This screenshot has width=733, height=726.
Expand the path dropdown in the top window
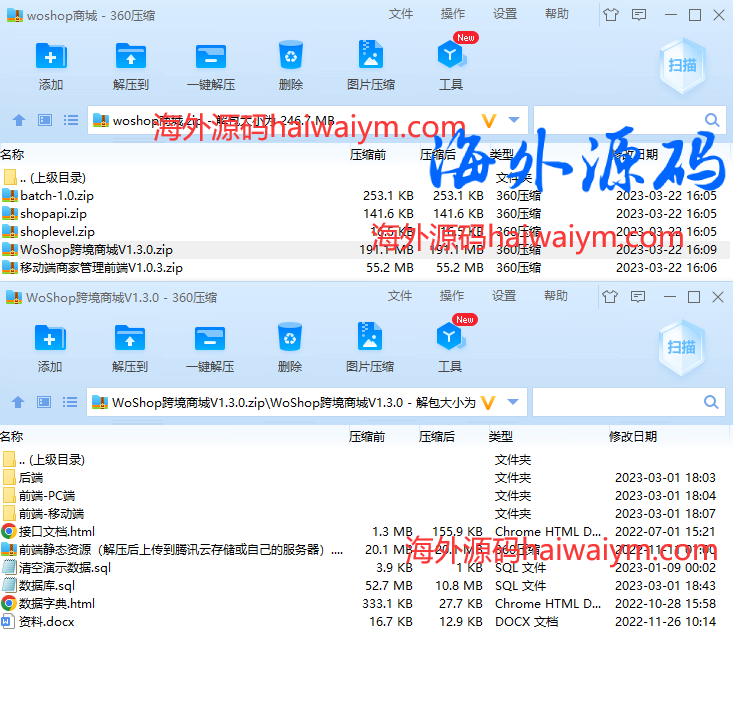click(x=513, y=120)
